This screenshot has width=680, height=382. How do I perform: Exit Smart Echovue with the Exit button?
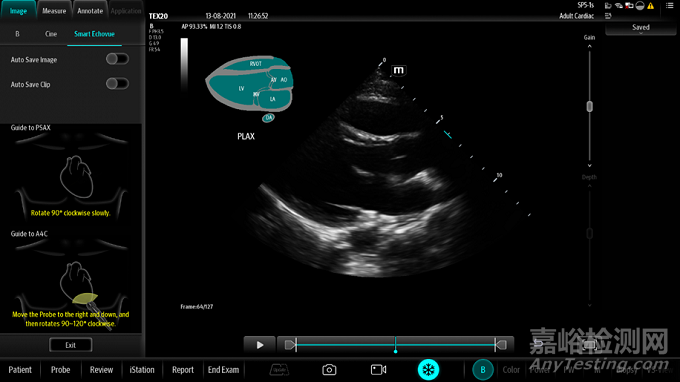[71, 345]
